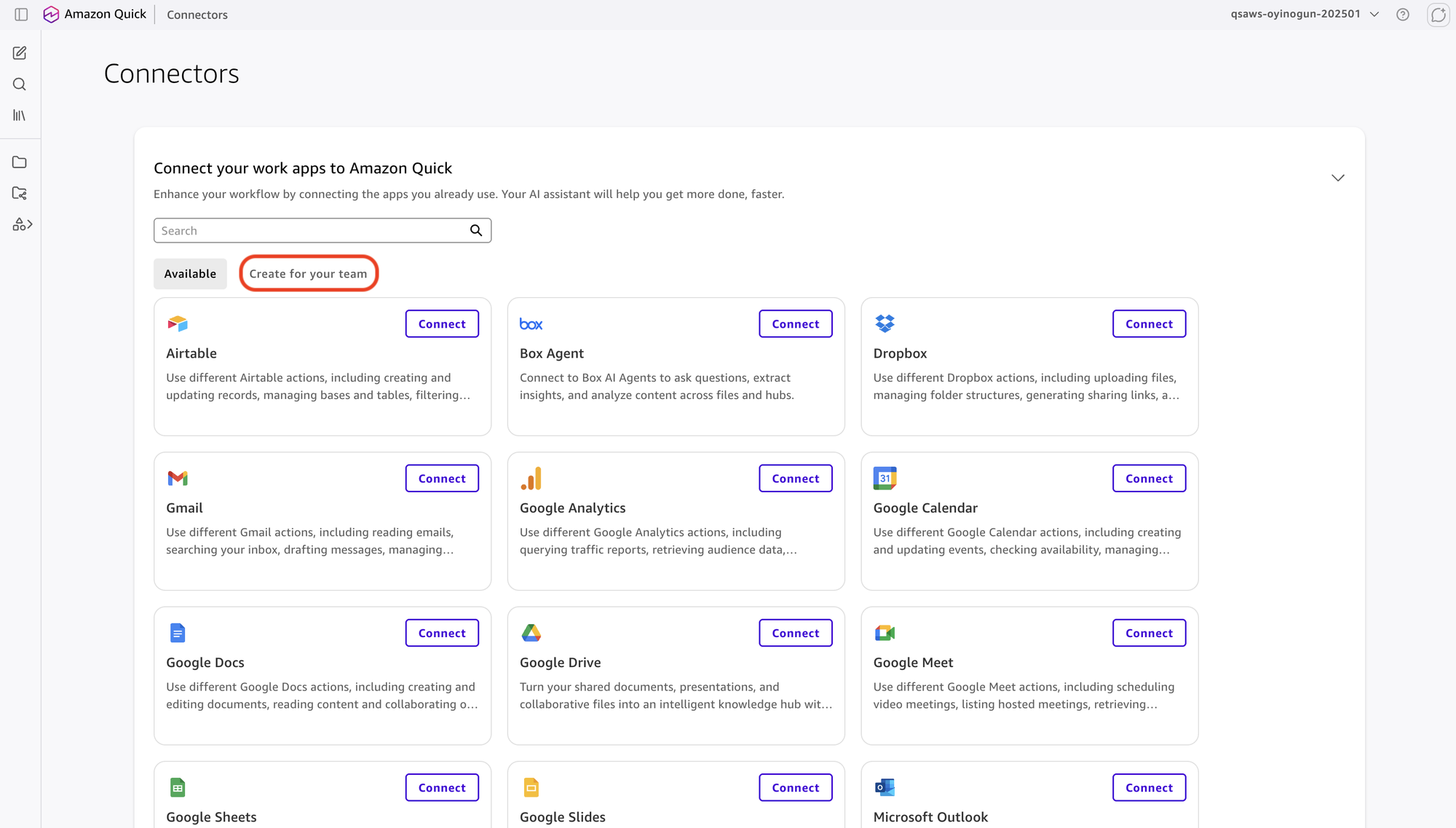Click the Google Docs logo icon

tap(178, 633)
